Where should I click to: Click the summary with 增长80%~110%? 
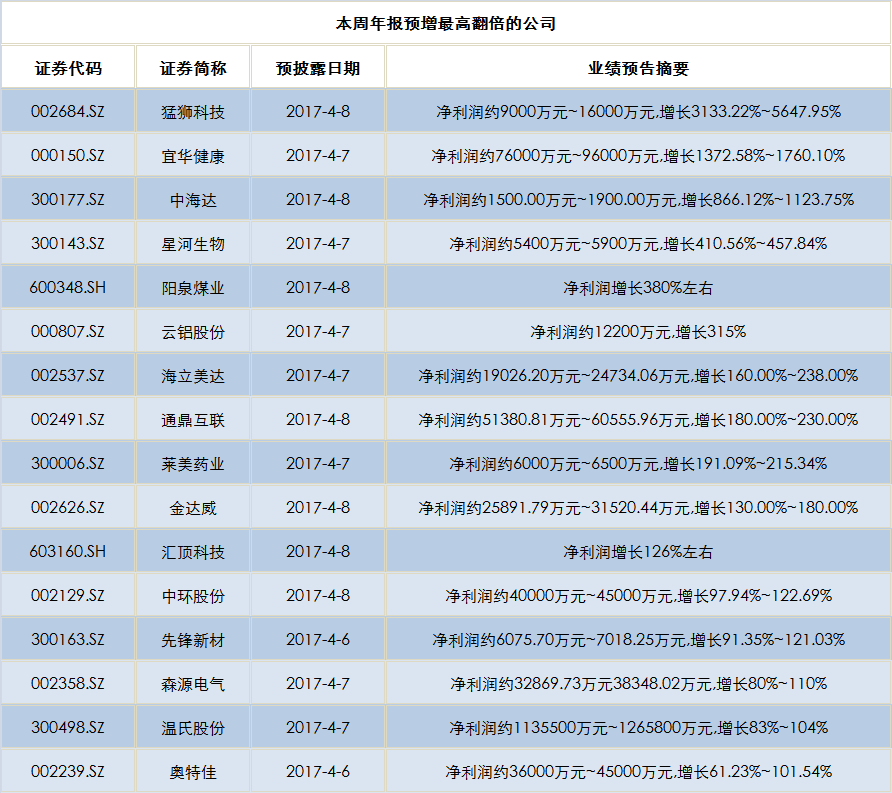pyautogui.click(x=638, y=683)
